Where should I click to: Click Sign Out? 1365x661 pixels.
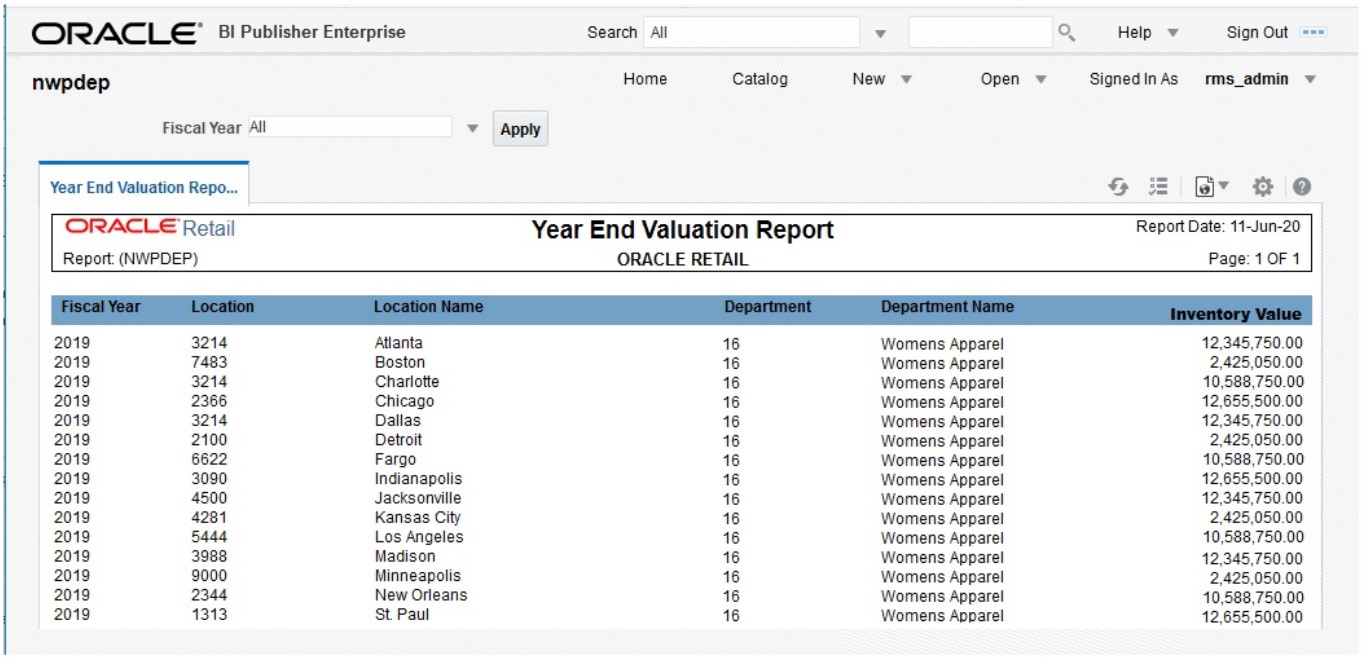tap(1257, 31)
